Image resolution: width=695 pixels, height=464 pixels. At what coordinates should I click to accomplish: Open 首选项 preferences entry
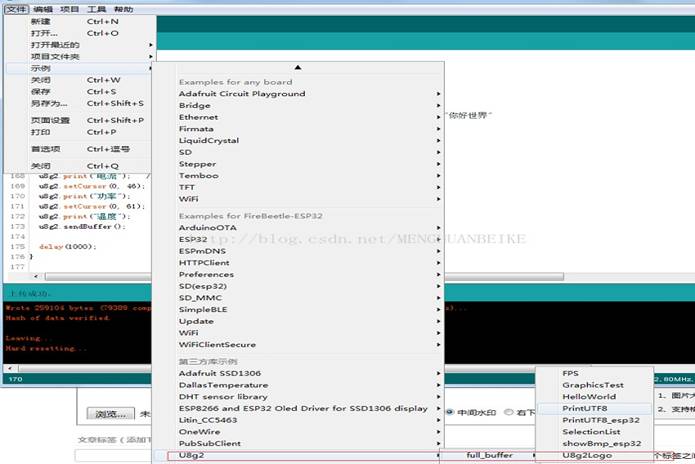click(x=80, y=149)
